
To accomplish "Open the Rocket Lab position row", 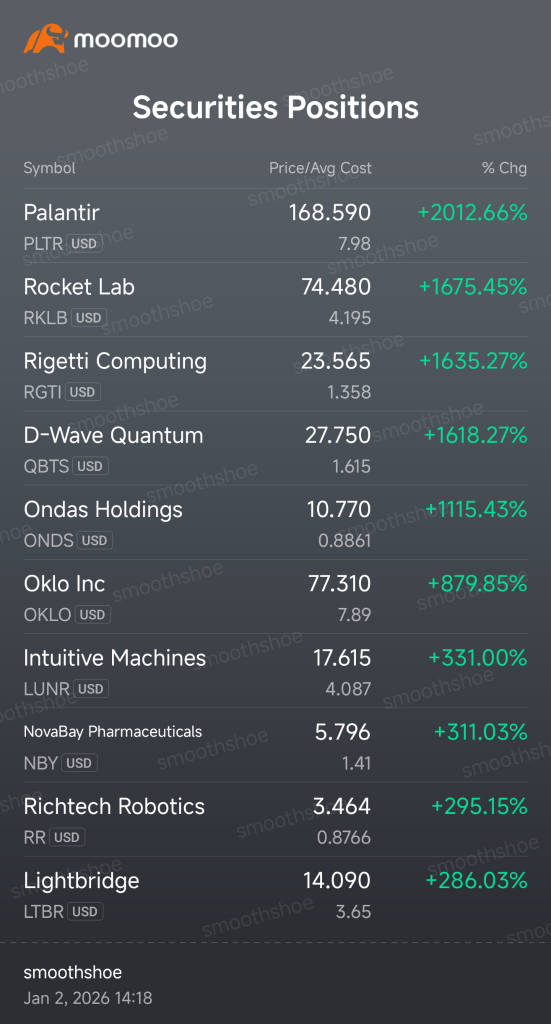I will 275,300.
